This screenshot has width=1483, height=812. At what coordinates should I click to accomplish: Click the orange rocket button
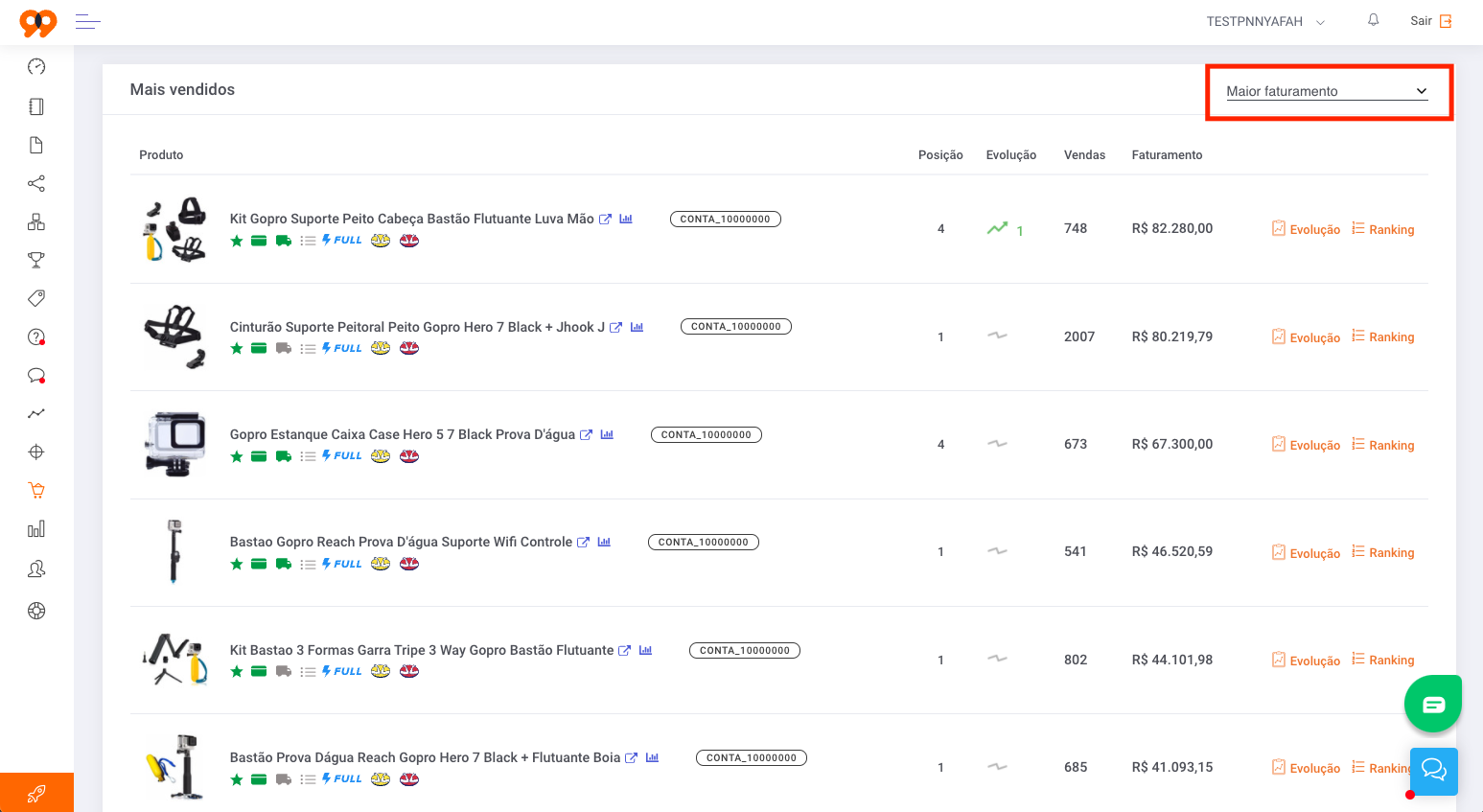pos(36,793)
